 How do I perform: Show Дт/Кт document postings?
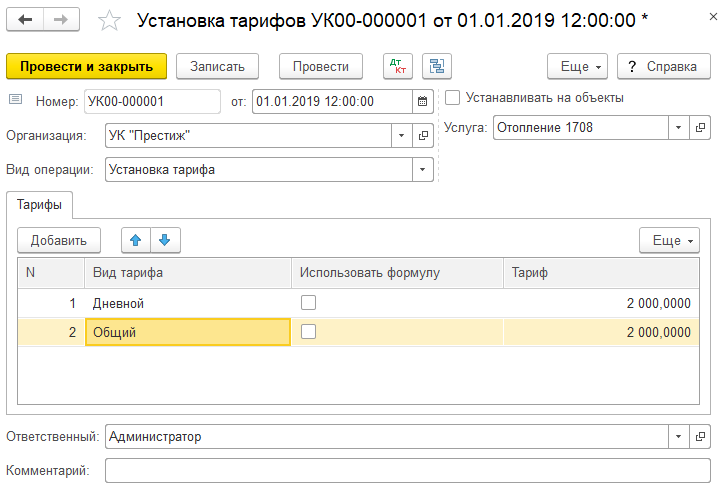pyautogui.click(x=398, y=66)
